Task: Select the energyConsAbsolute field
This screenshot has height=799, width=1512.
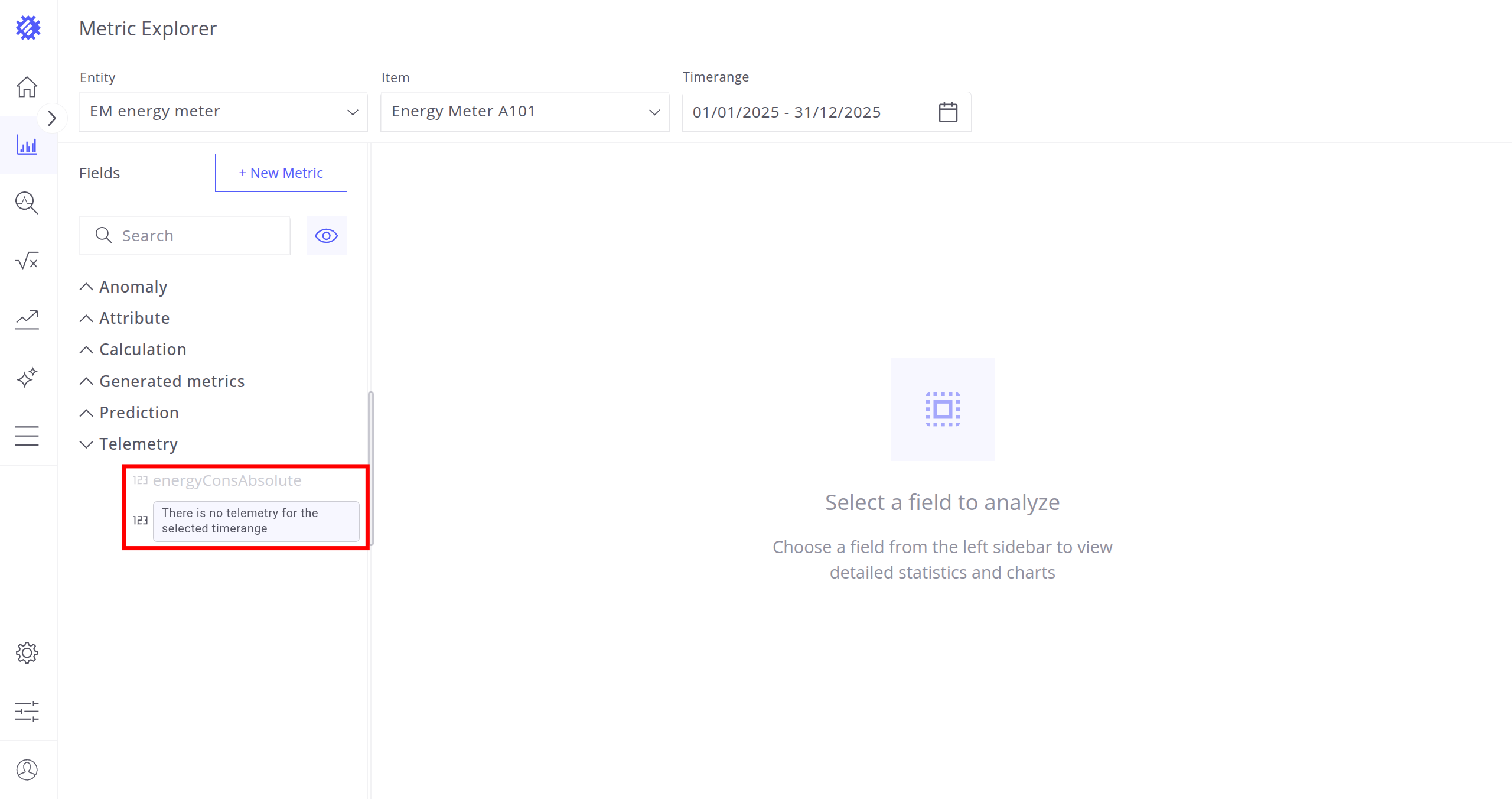Action: [x=227, y=480]
